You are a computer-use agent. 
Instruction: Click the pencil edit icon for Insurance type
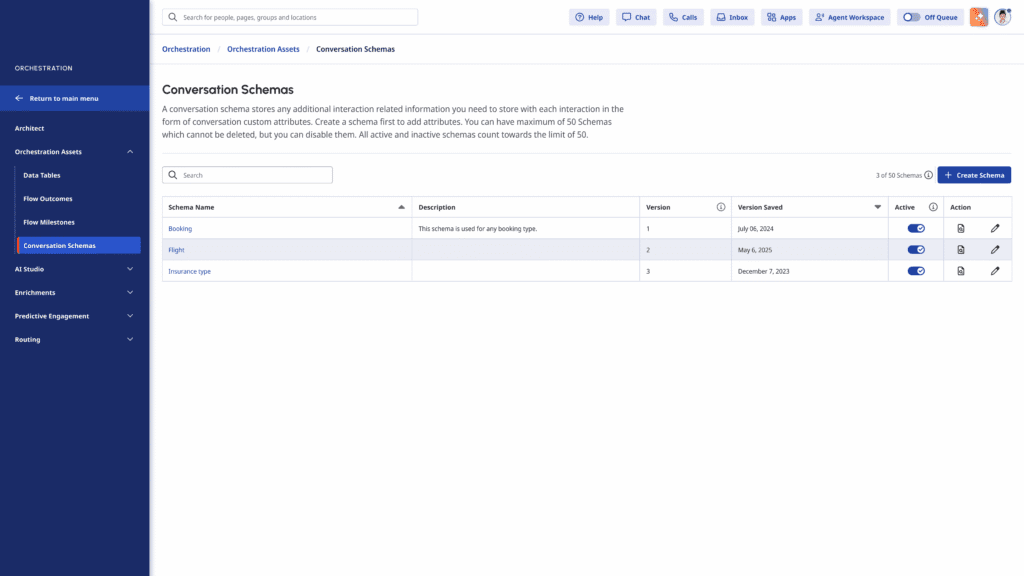995,271
